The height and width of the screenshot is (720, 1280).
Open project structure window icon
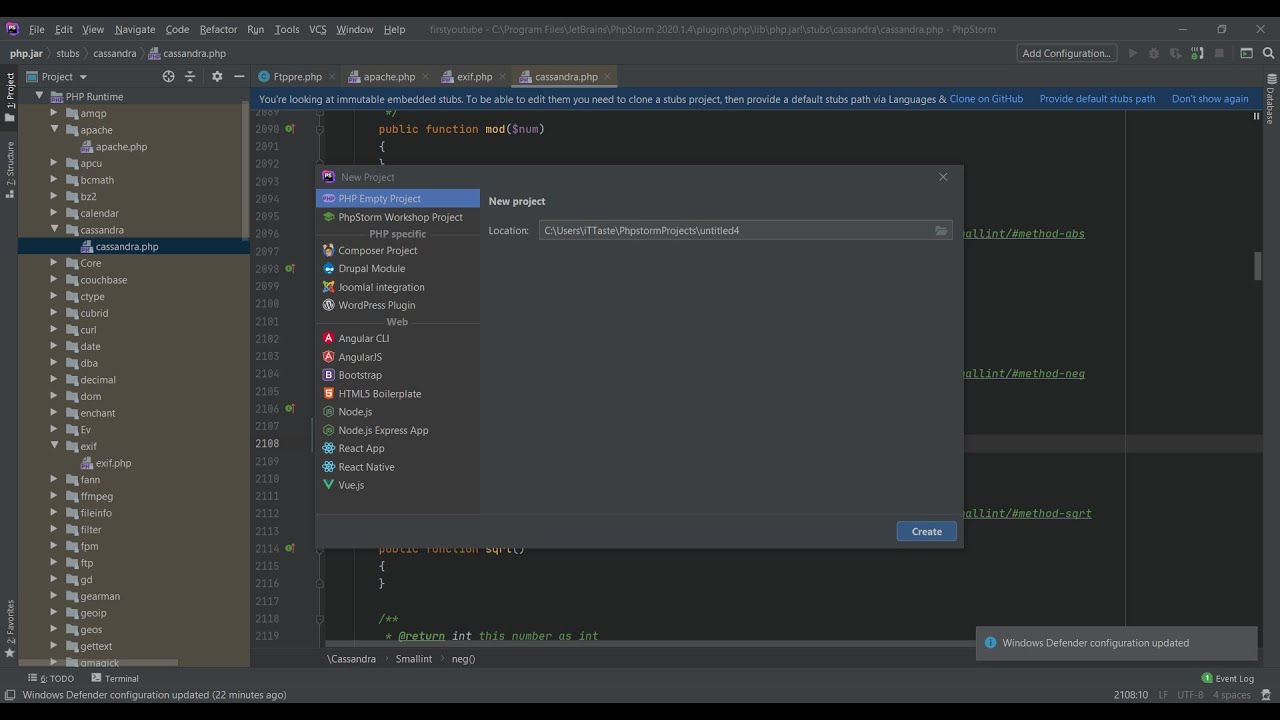point(1247,53)
